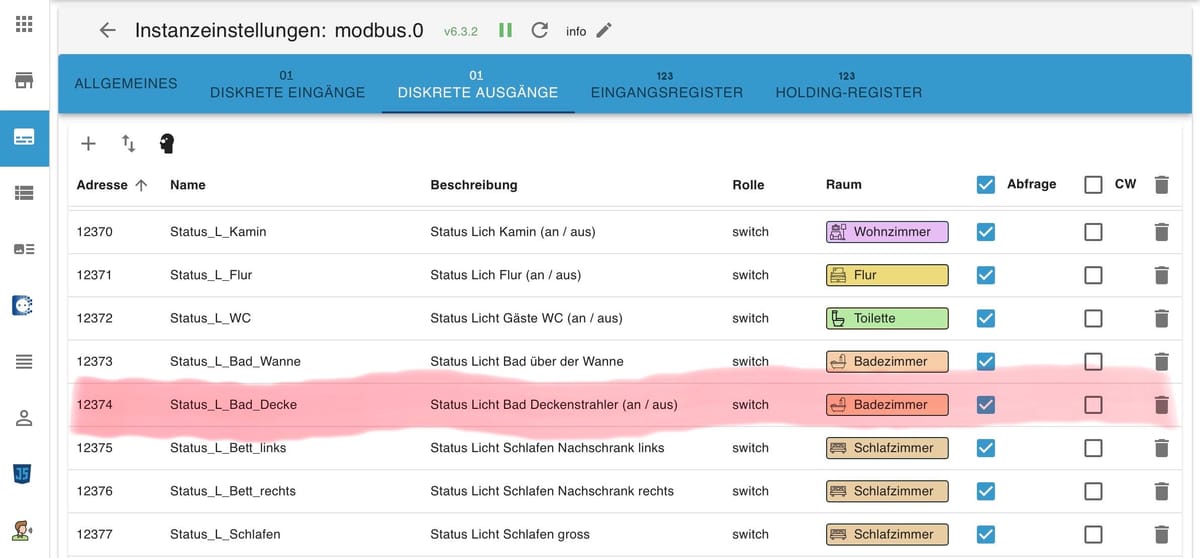Image resolution: width=1200 pixels, height=558 pixels.
Task: Edit instance name with pencil icon
Action: 603,30
